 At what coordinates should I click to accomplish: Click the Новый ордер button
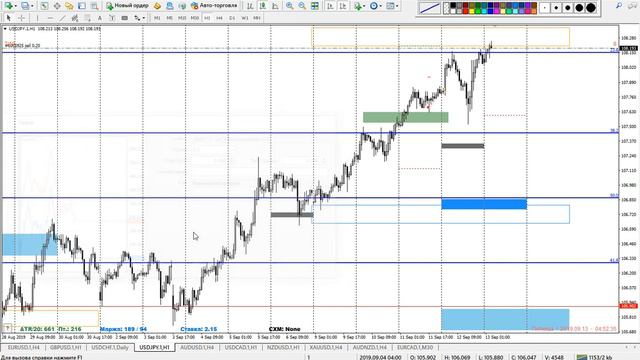(x=127, y=6)
